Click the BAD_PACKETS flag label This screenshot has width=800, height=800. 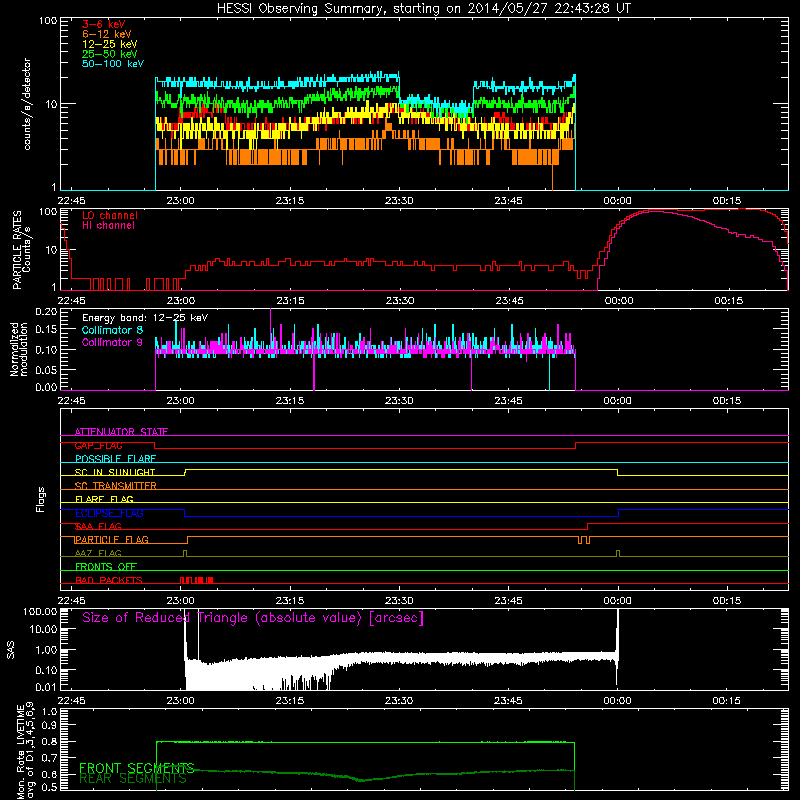(108, 580)
